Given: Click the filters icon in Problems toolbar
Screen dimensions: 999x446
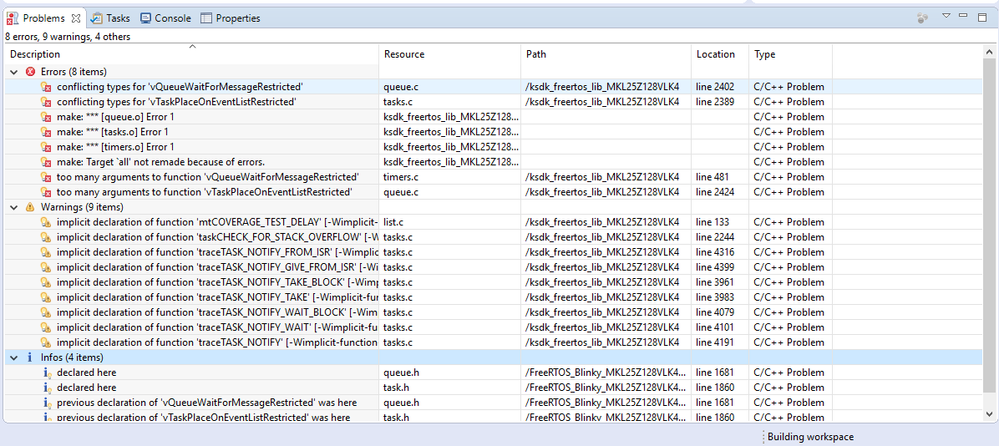Looking at the screenshot, I should [921, 18].
